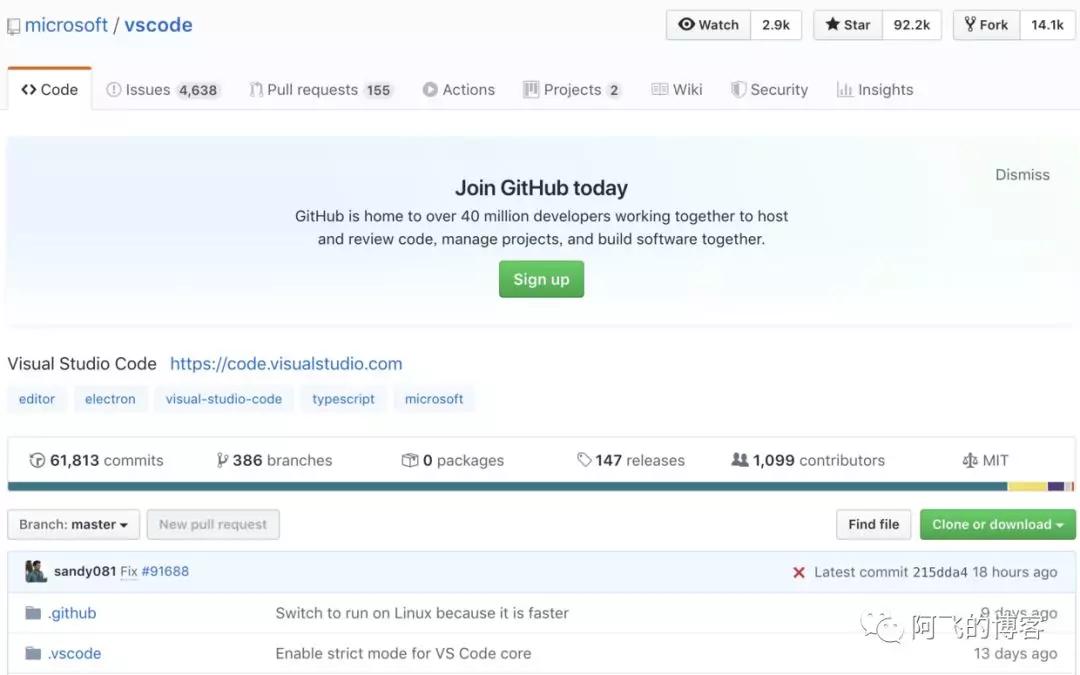The height and width of the screenshot is (675, 1080).
Task: Click the Find file button
Action: click(873, 525)
